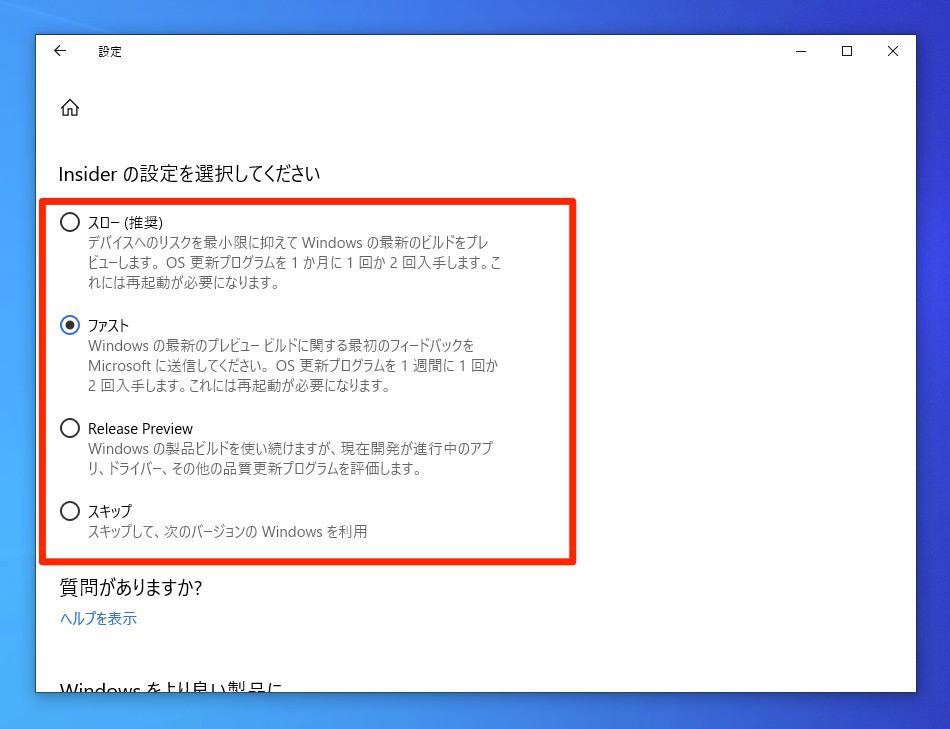Image resolution: width=950 pixels, height=729 pixels.
Task: Click the スロー description starting デバイスへのリスク
Action: point(294,262)
